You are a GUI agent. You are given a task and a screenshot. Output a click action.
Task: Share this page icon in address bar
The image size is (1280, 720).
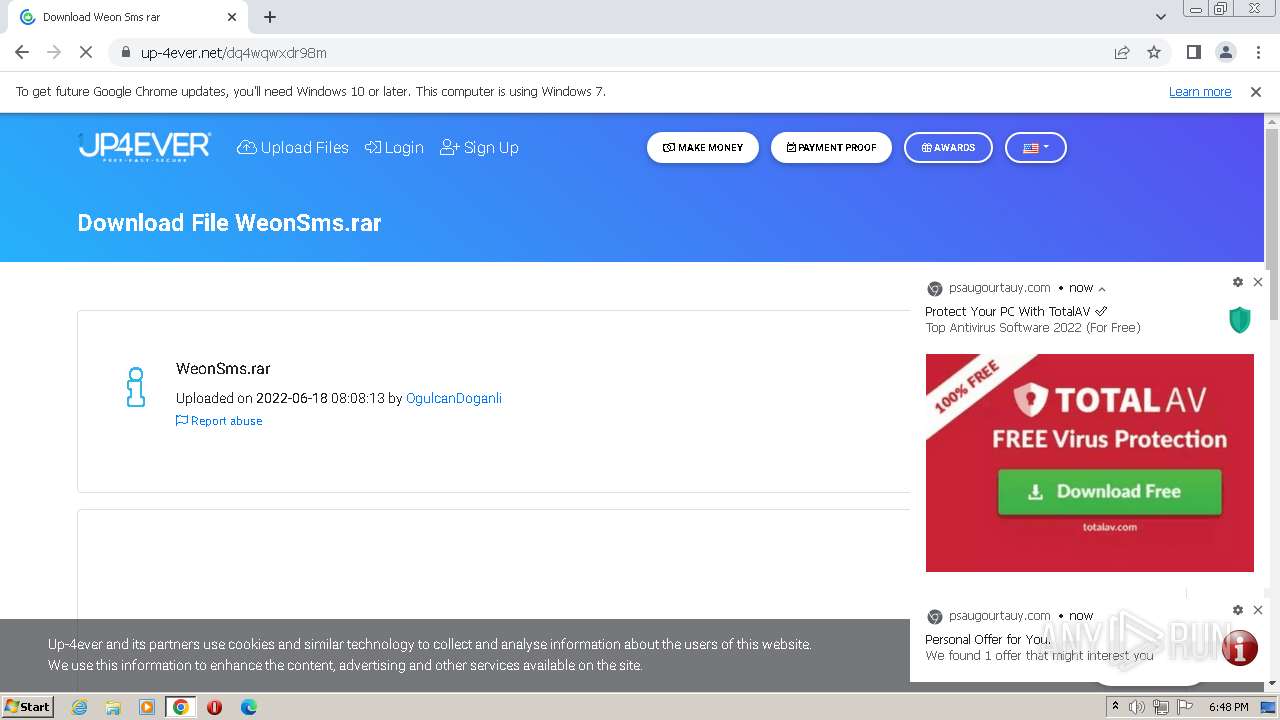[x=1122, y=52]
